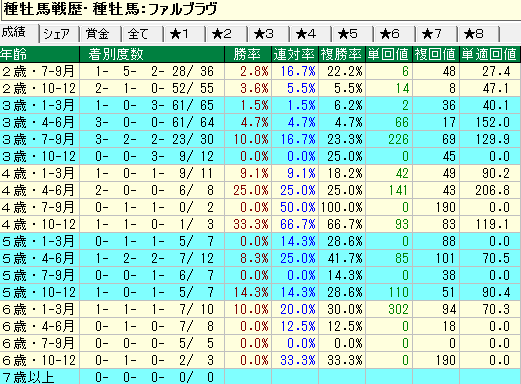This screenshot has width=521, height=384.
Task: Select the 2歳・10-12 row label
Action: (39, 88)
